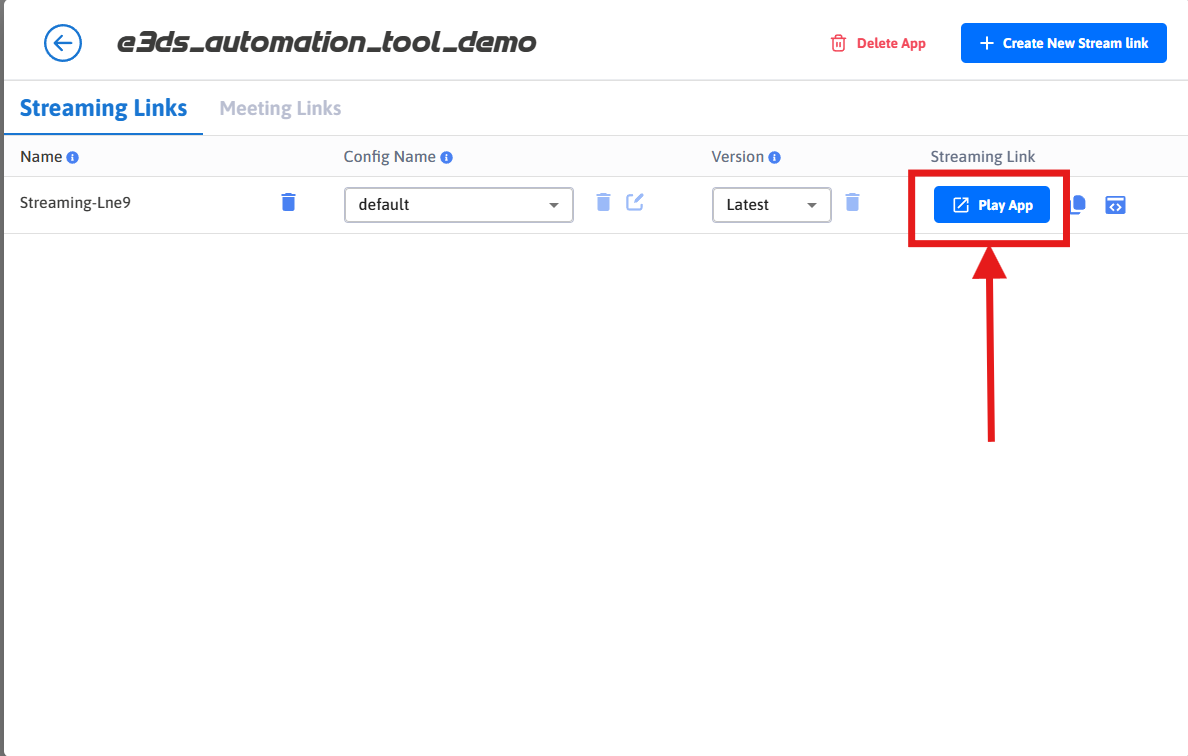Click info icon beside Config Name header
Viewport: 1188px width, 756px height.
tap(447, 158)
